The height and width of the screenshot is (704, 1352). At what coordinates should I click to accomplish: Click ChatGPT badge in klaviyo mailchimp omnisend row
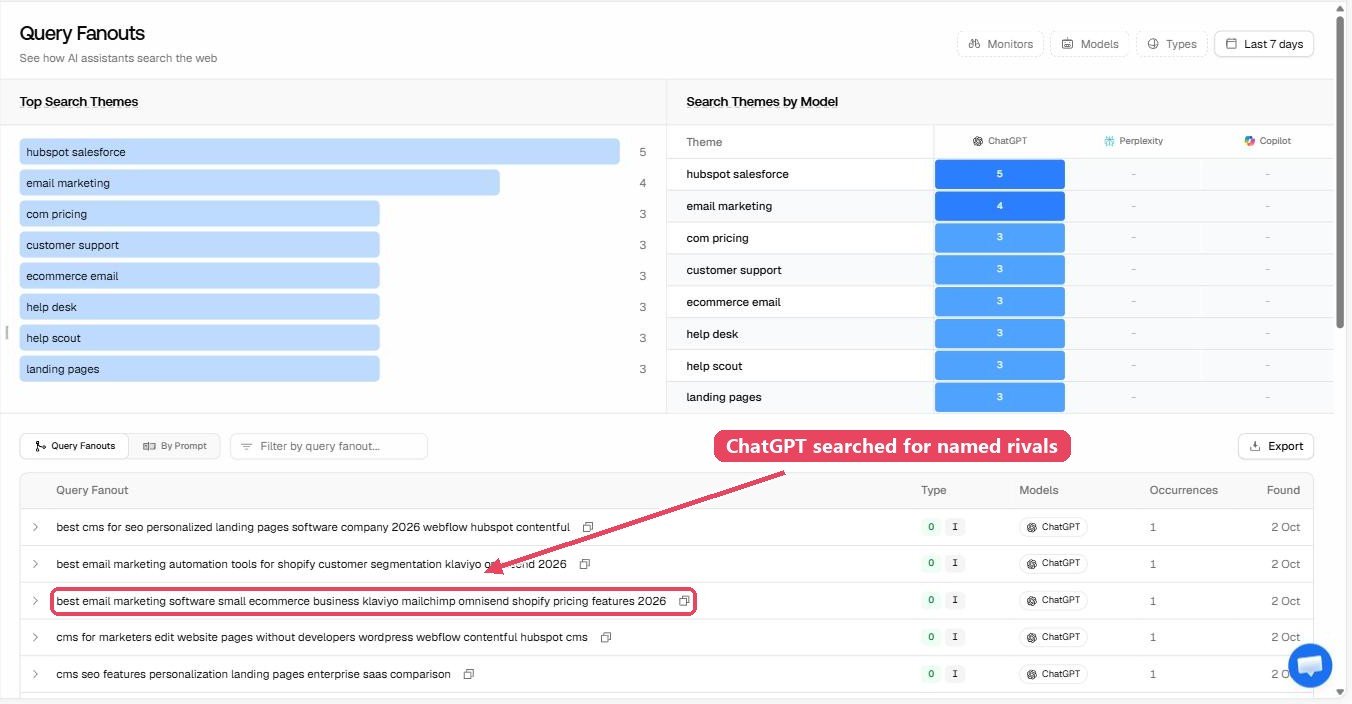coord(1053,601)
